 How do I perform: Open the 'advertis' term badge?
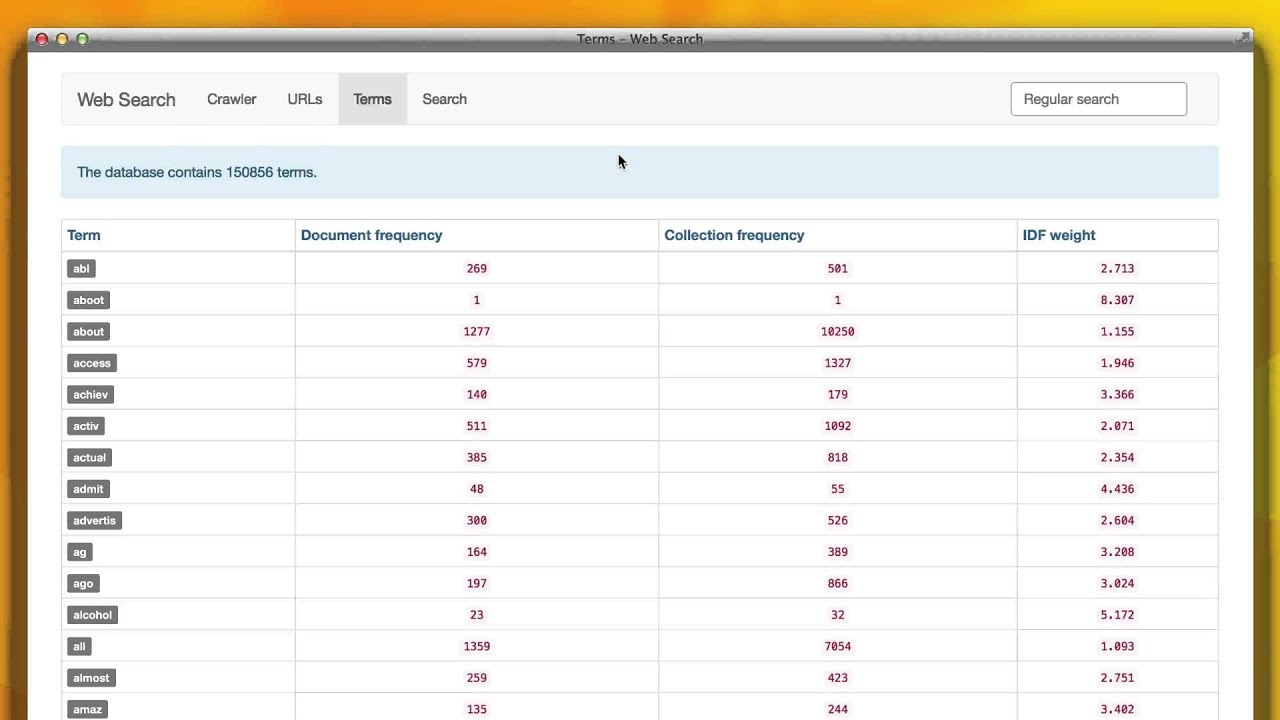[94, 520]
